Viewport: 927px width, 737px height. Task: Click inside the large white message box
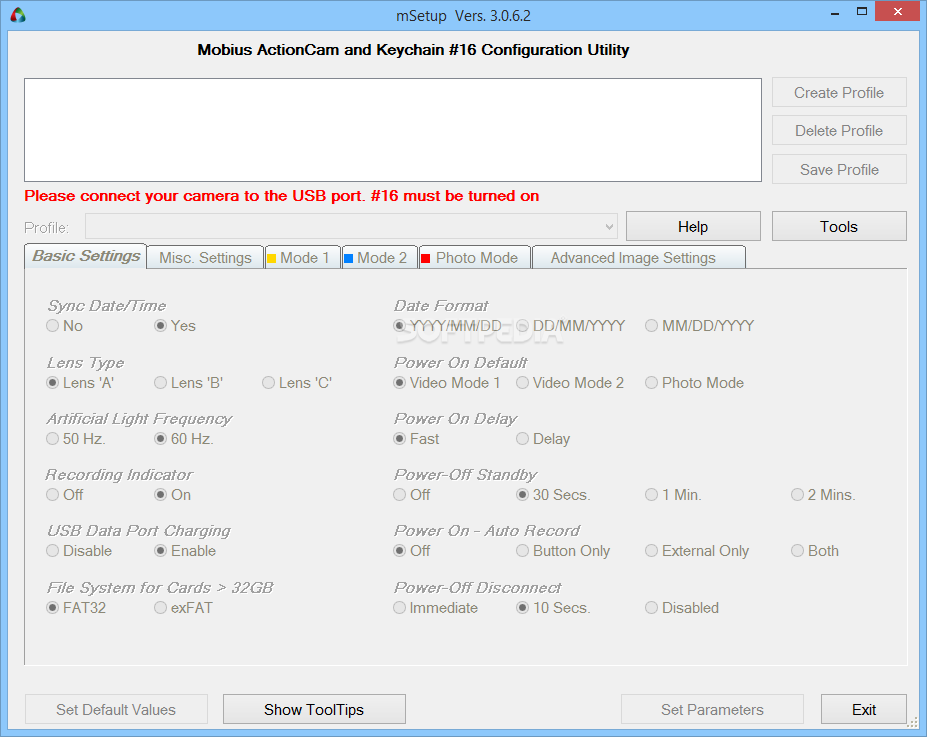(x=393, y=130)
